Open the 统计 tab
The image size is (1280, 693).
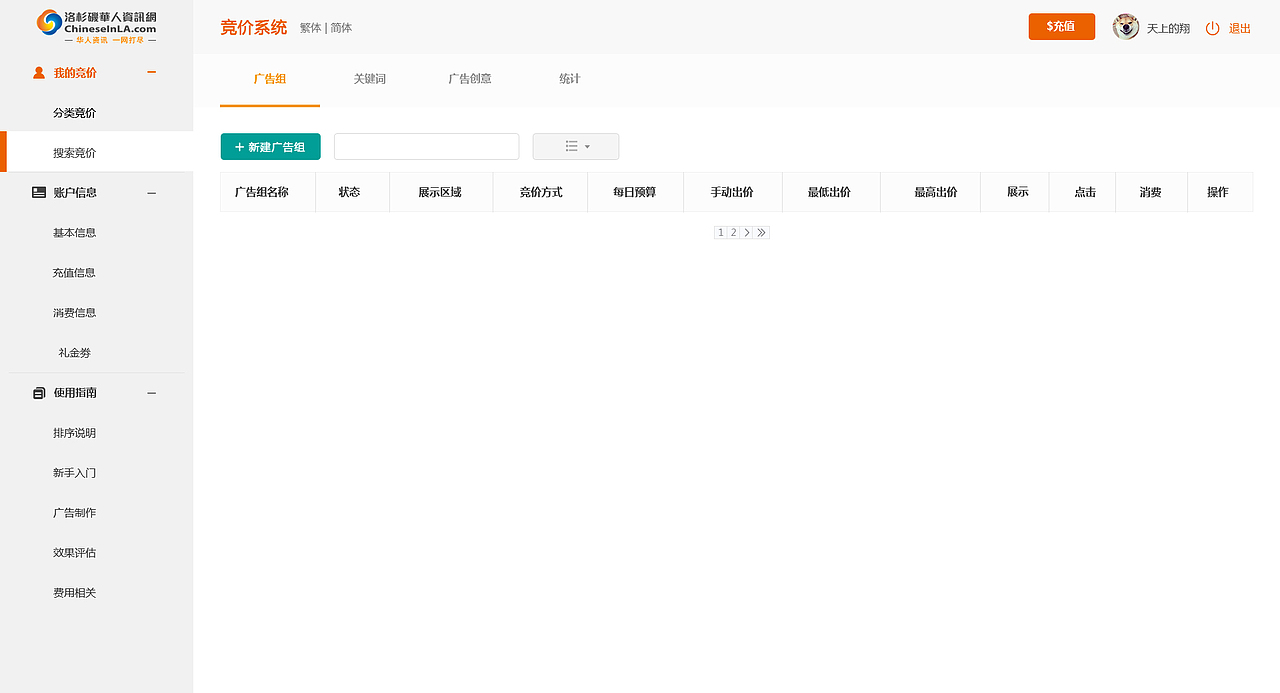coord(569,78)
